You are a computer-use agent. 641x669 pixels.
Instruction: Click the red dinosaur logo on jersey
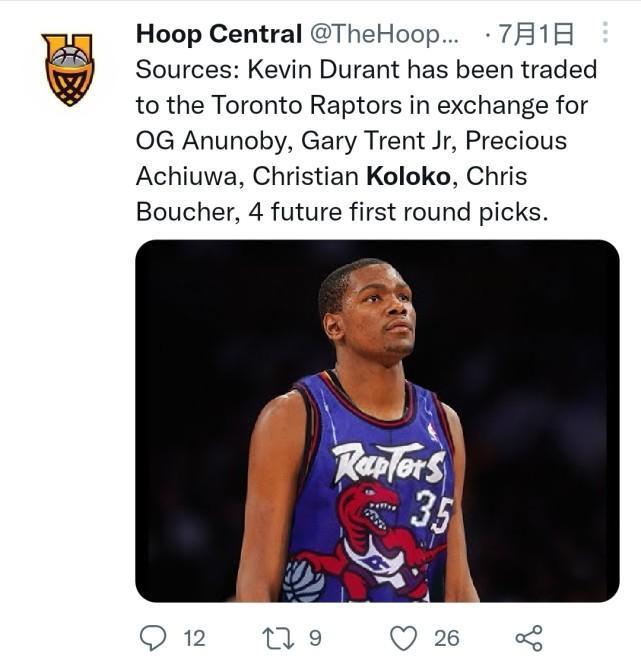tap(375, 530)
